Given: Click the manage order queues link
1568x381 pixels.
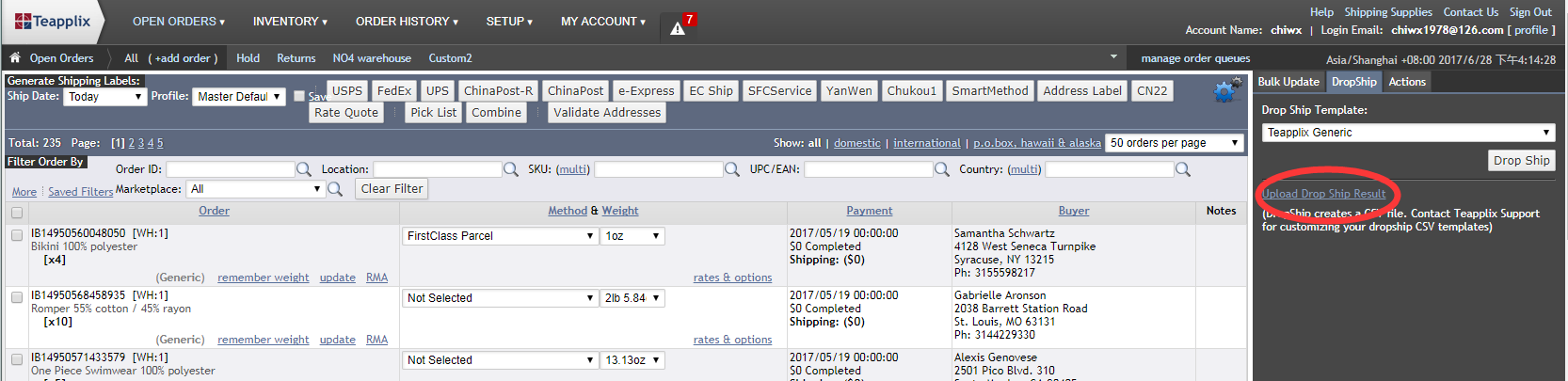Looking at the screenshot, I should [x=1195, y=58].
